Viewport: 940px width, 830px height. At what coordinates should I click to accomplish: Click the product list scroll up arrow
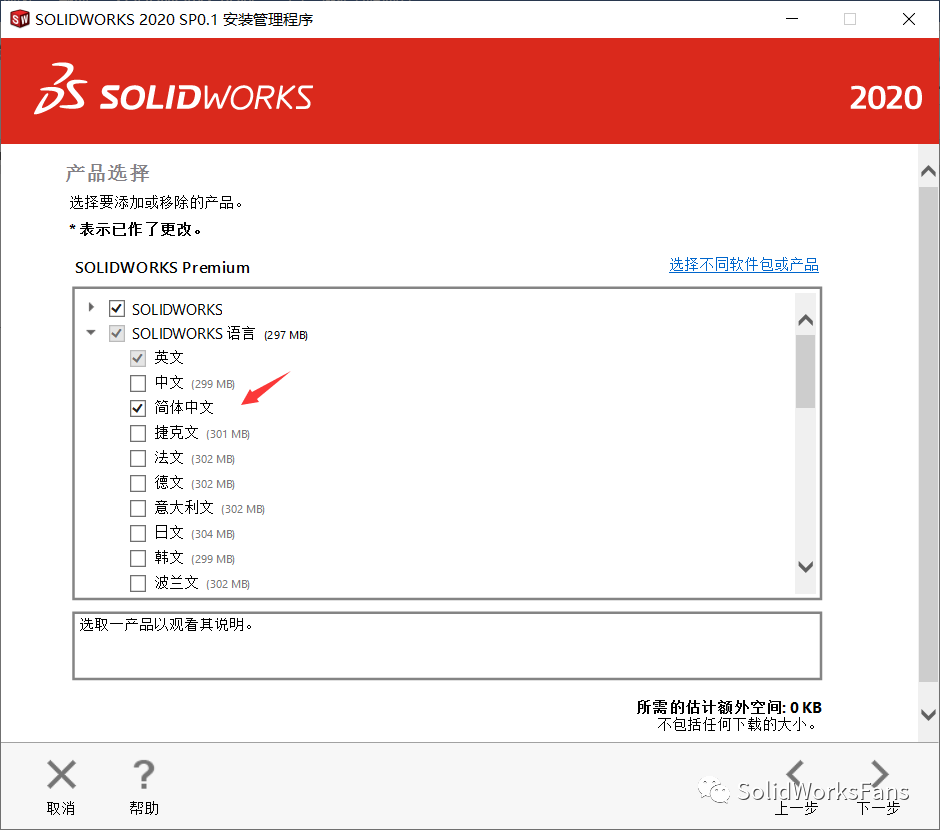[x=806, y=320]
